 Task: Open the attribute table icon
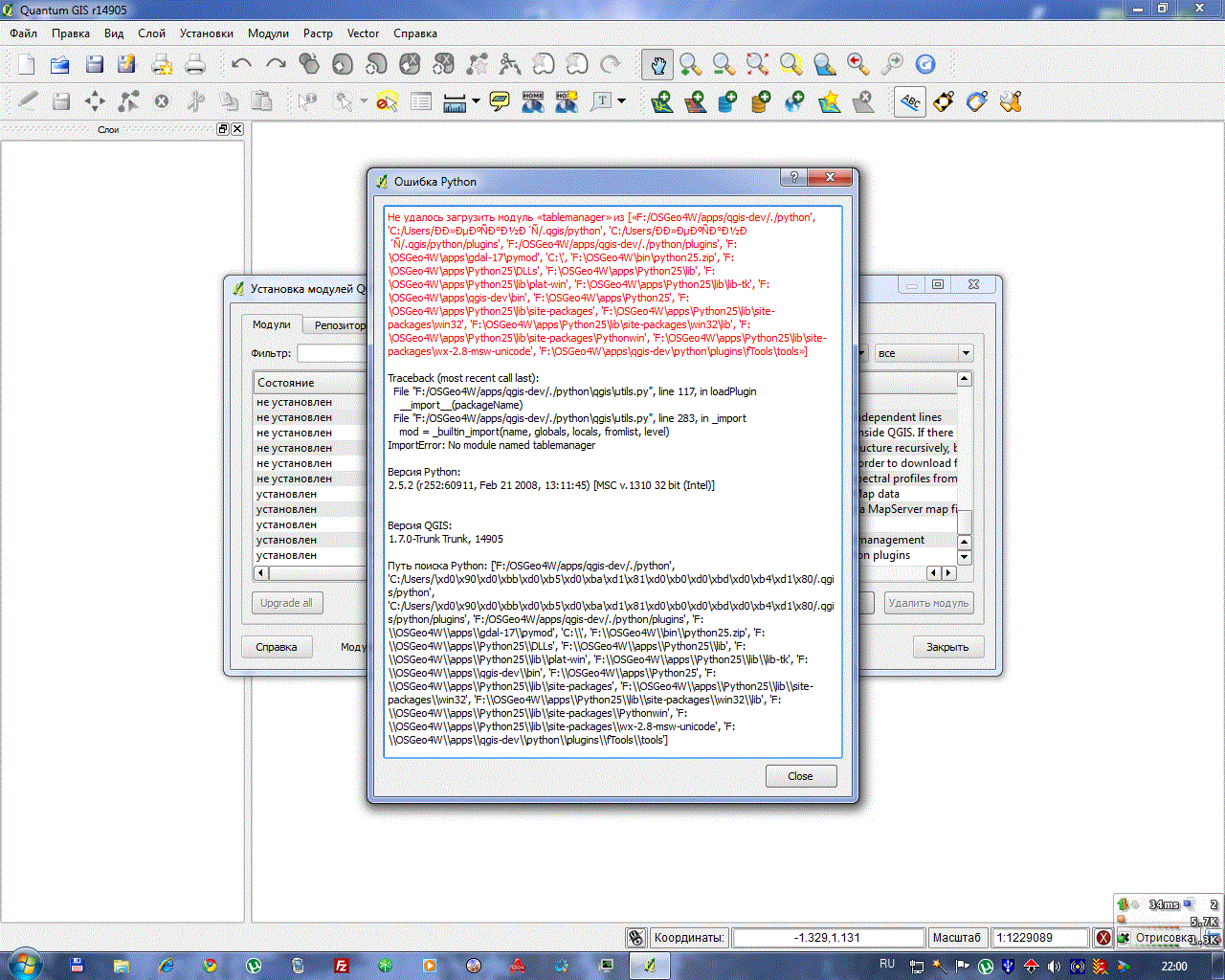coord(421,101)
